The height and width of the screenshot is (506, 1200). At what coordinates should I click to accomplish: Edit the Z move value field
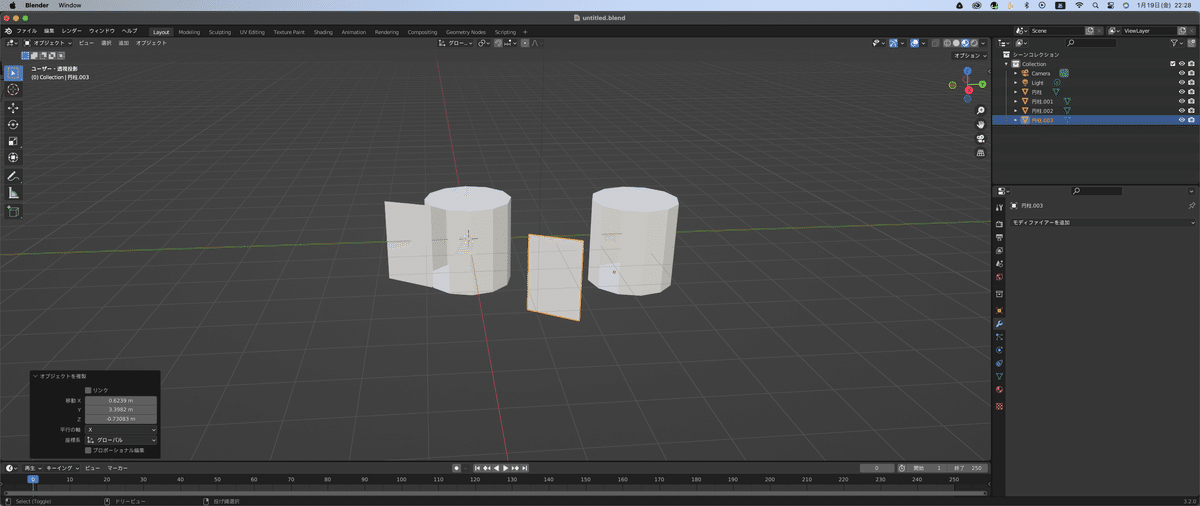click(x=121, y=419)
